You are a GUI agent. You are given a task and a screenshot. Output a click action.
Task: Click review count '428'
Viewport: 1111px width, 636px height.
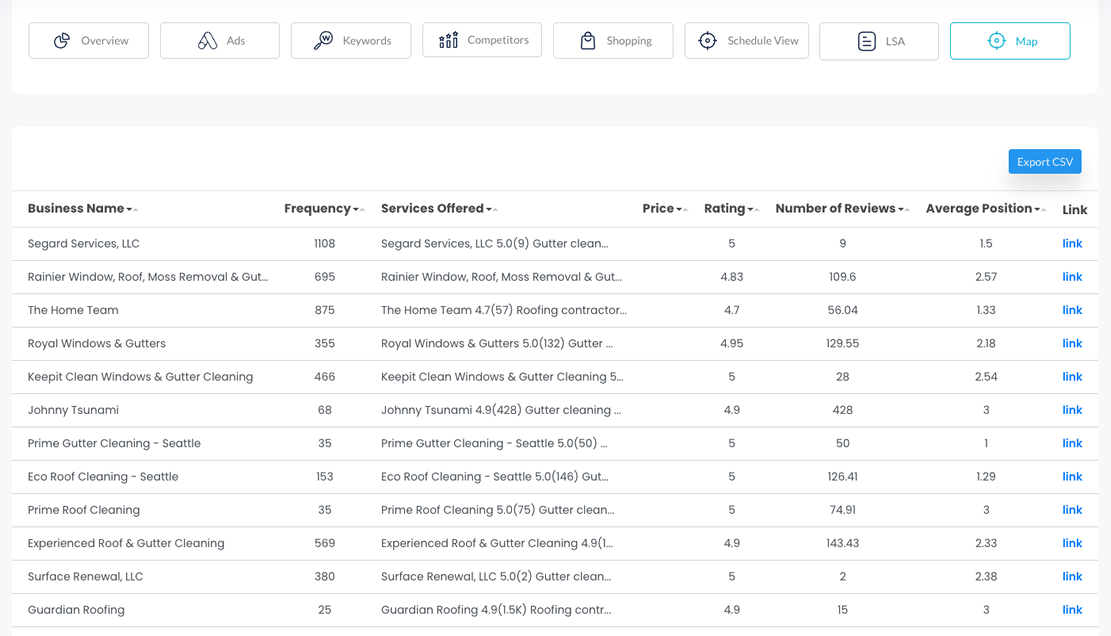pyautogui.click(x=842, y=410)
